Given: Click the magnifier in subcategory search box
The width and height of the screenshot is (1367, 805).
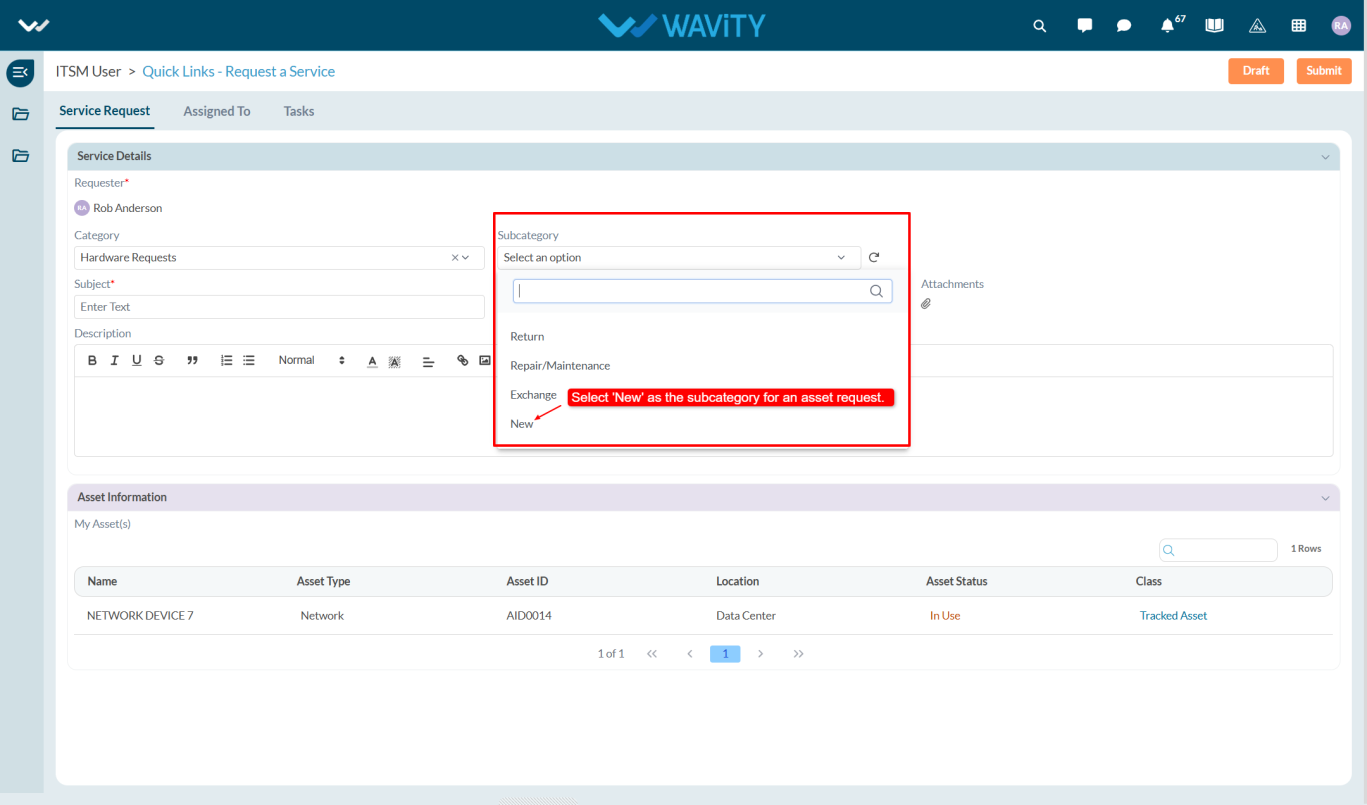Looking at the screenshot, I should [876, 291].
